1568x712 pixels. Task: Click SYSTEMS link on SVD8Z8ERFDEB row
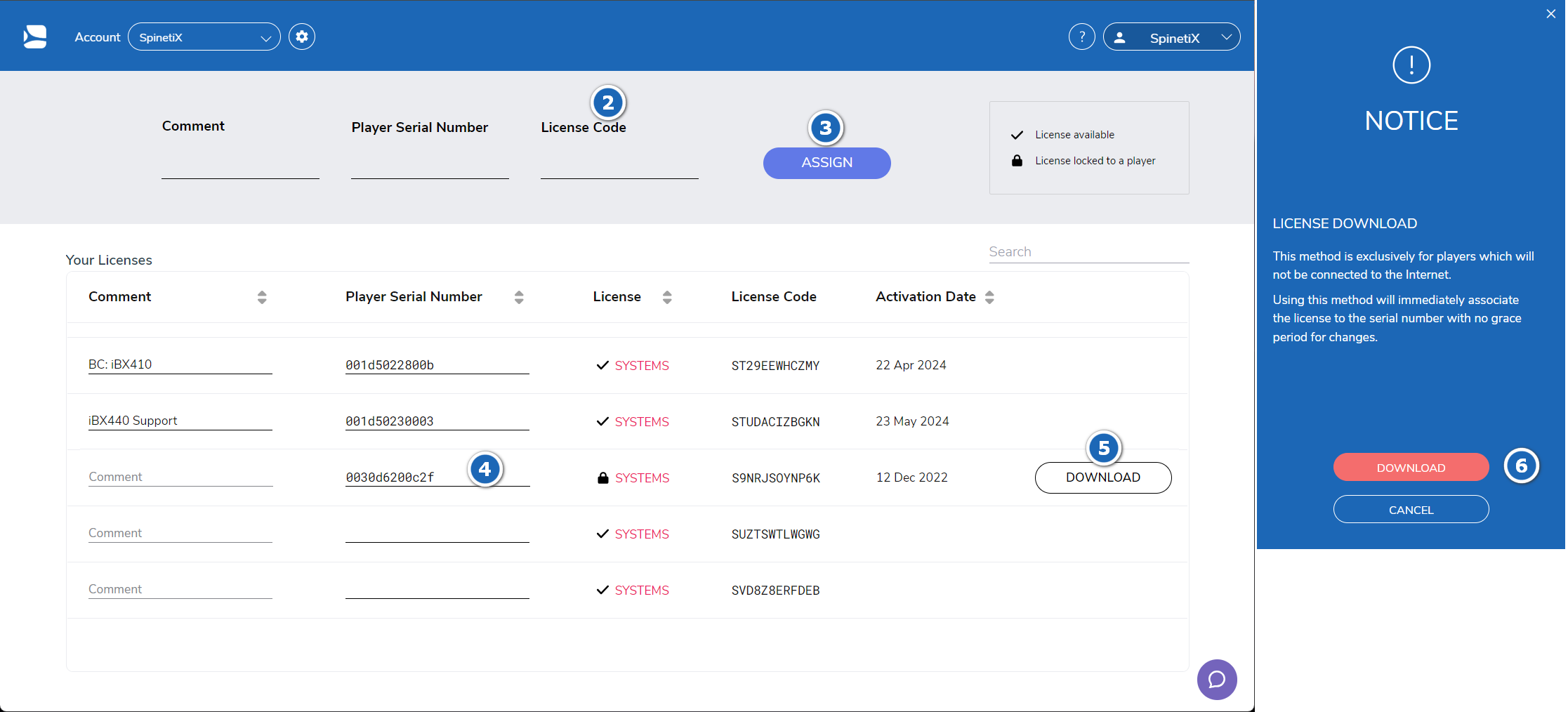(642, 591)
